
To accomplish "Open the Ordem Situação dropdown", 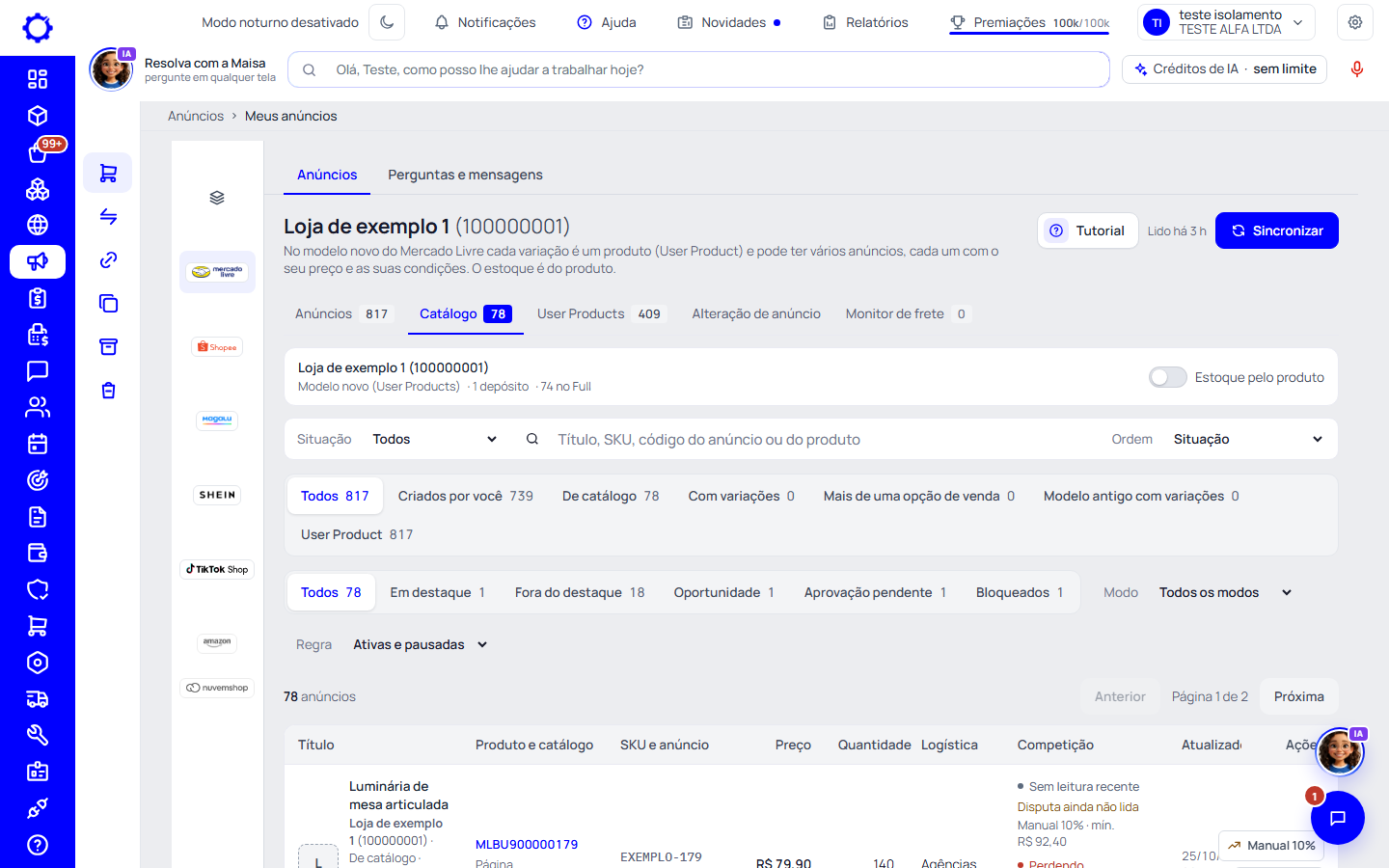I will [1248, 439].
